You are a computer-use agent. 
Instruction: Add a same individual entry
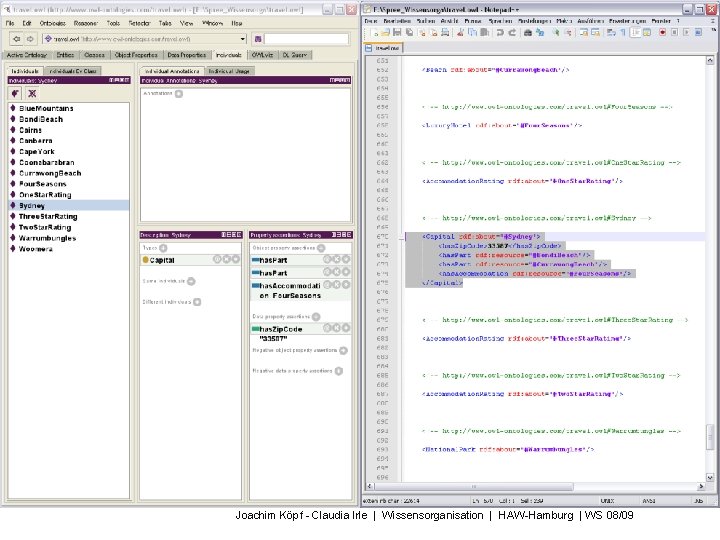coord(191,281)
